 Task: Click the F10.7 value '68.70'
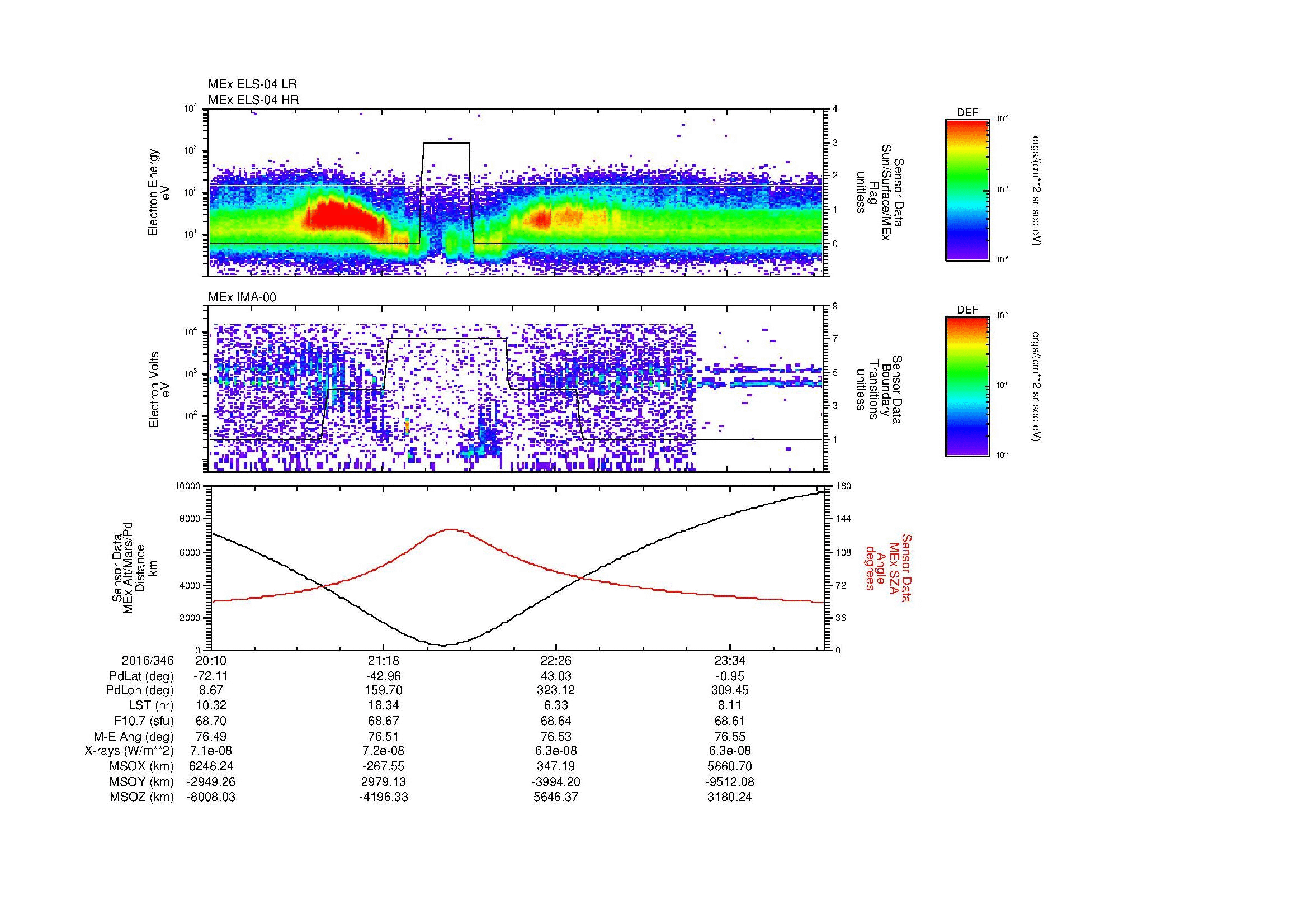click(x=211, y=721)
